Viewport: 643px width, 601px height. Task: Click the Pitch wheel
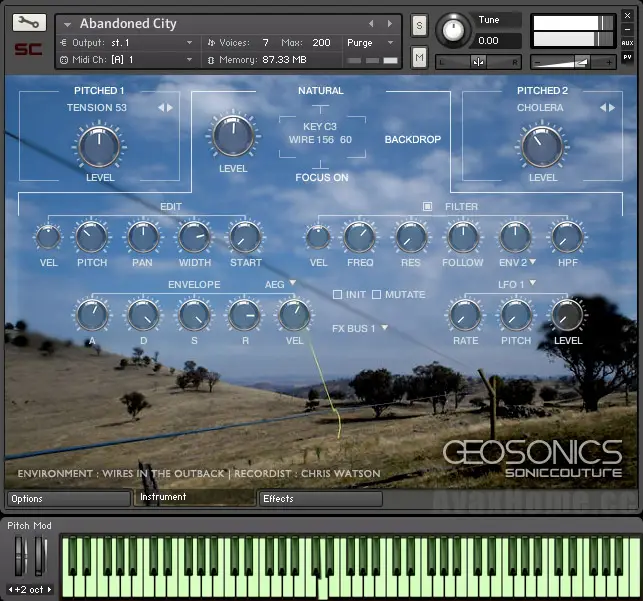21,556
